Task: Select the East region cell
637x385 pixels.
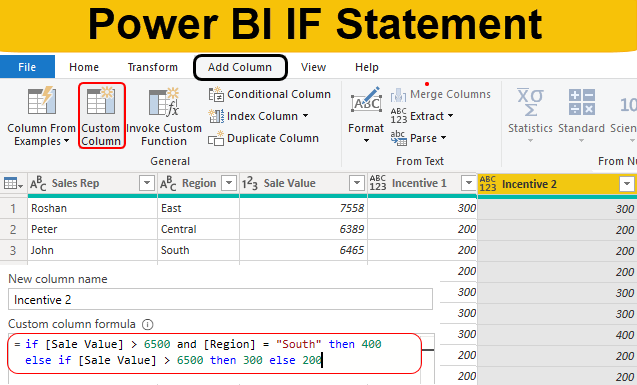Action: coord(198,208)
